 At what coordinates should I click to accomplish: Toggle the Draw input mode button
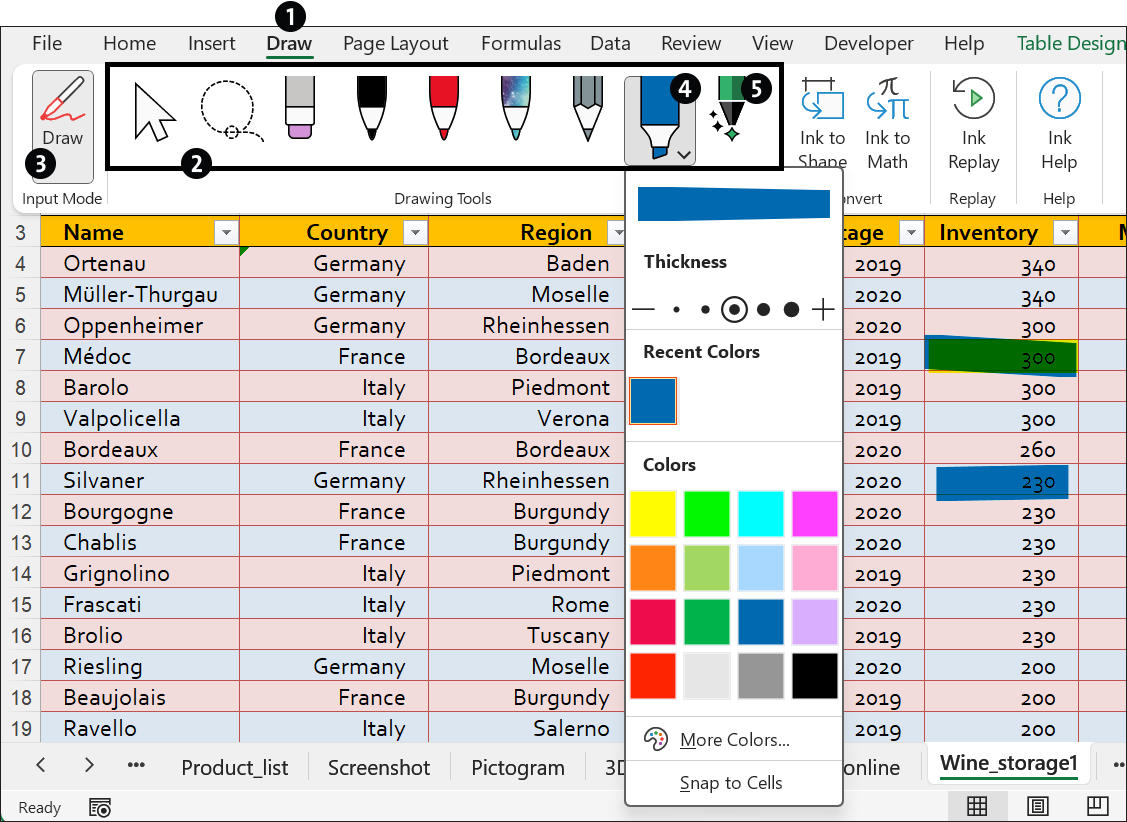pos(63,126)
